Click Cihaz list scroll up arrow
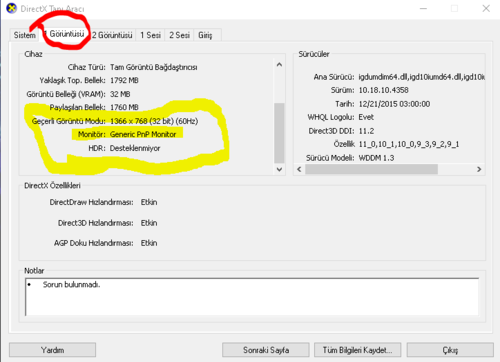The height and width of the screenshot is (362, 500). click(x=279, y=64)
